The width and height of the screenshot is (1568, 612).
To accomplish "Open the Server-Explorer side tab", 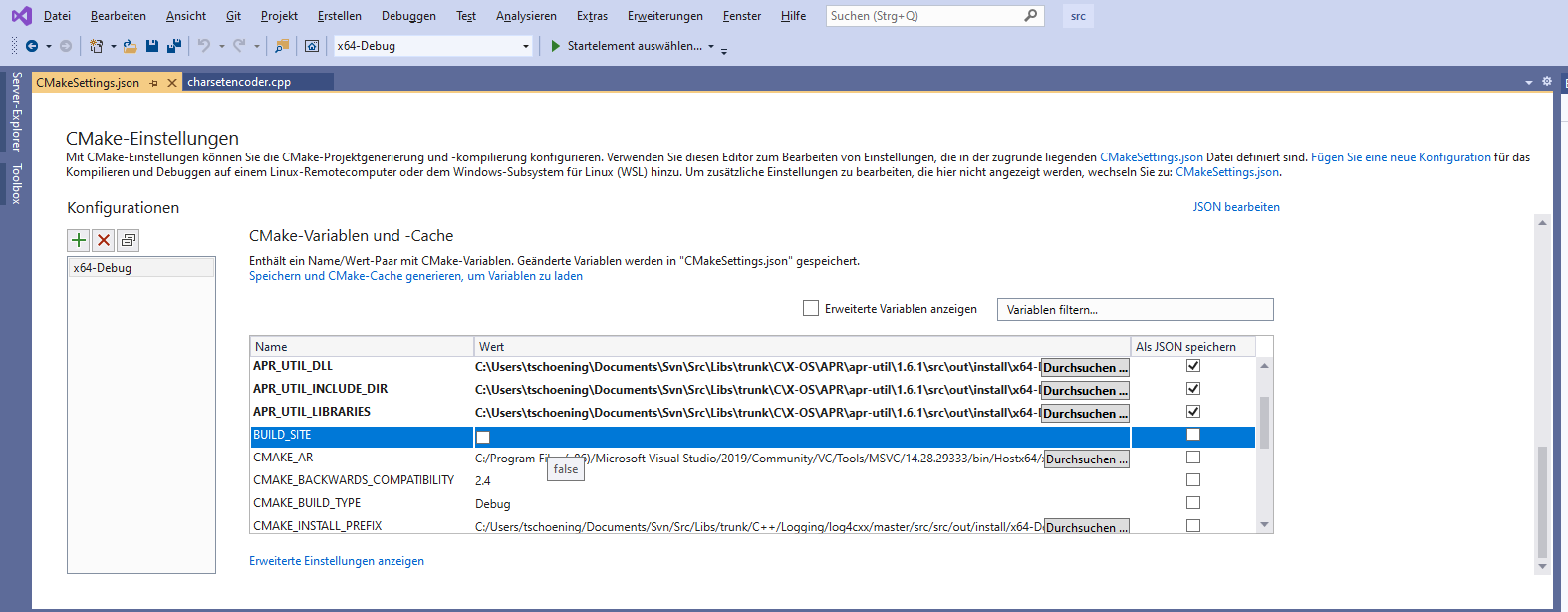I will pyautogui.click(x=16, y=111).
